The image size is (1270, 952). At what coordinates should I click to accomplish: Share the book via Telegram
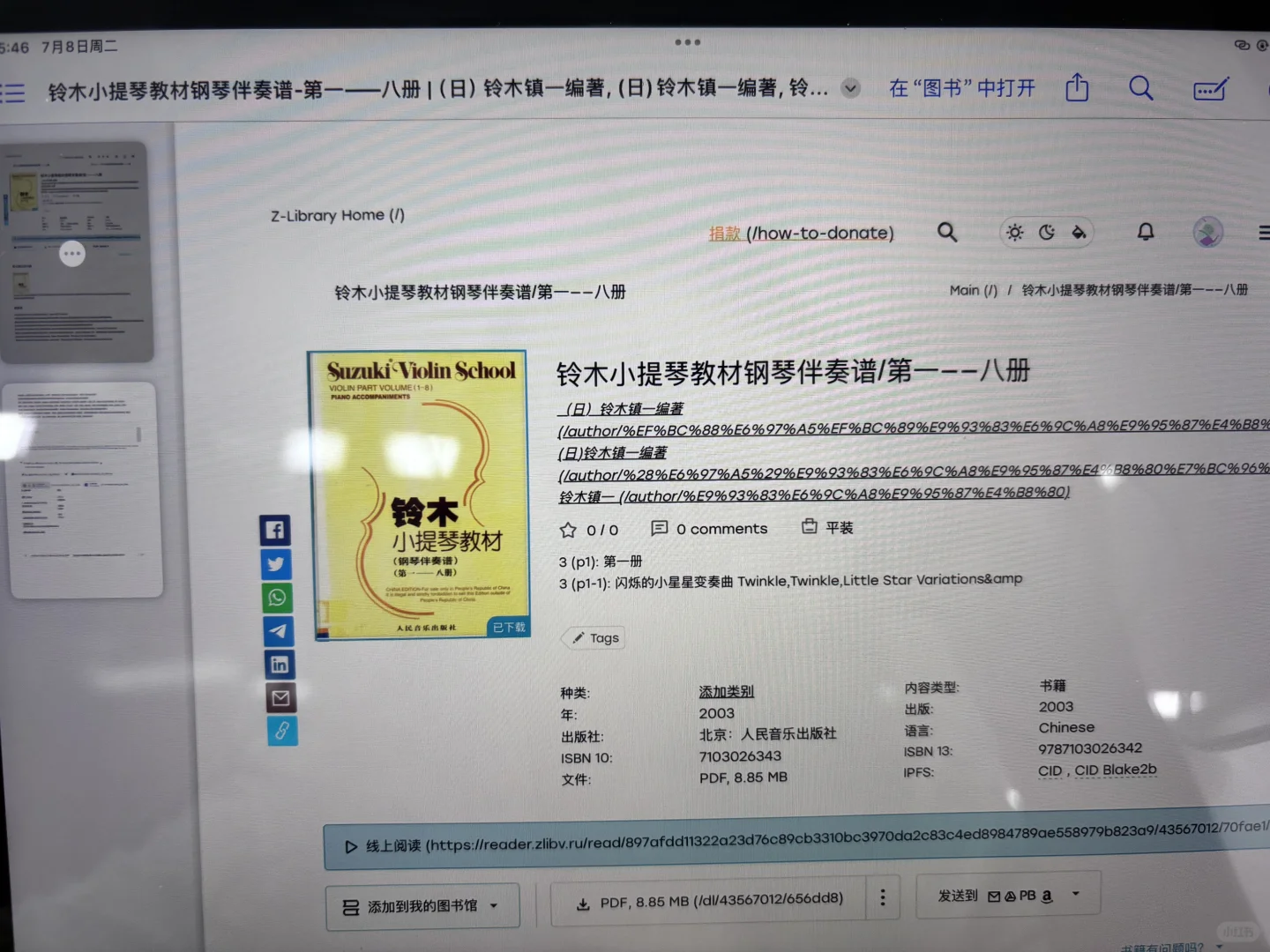[279, 631]
